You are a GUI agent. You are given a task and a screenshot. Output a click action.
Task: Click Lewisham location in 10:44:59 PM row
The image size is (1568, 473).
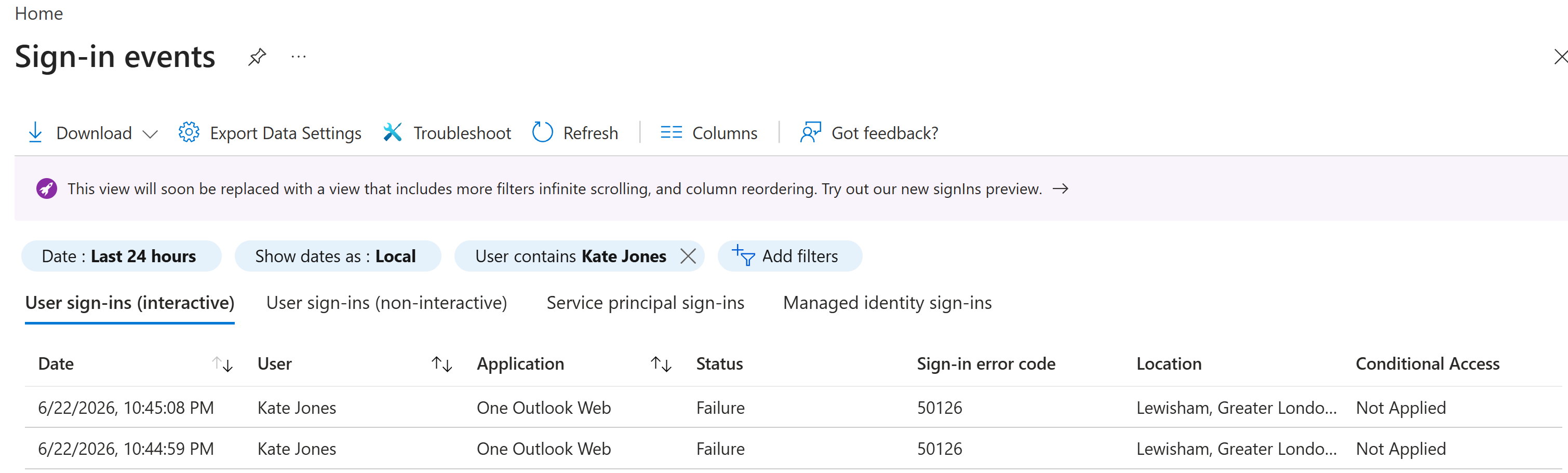pyautogui.click(x=1236, y=449)
